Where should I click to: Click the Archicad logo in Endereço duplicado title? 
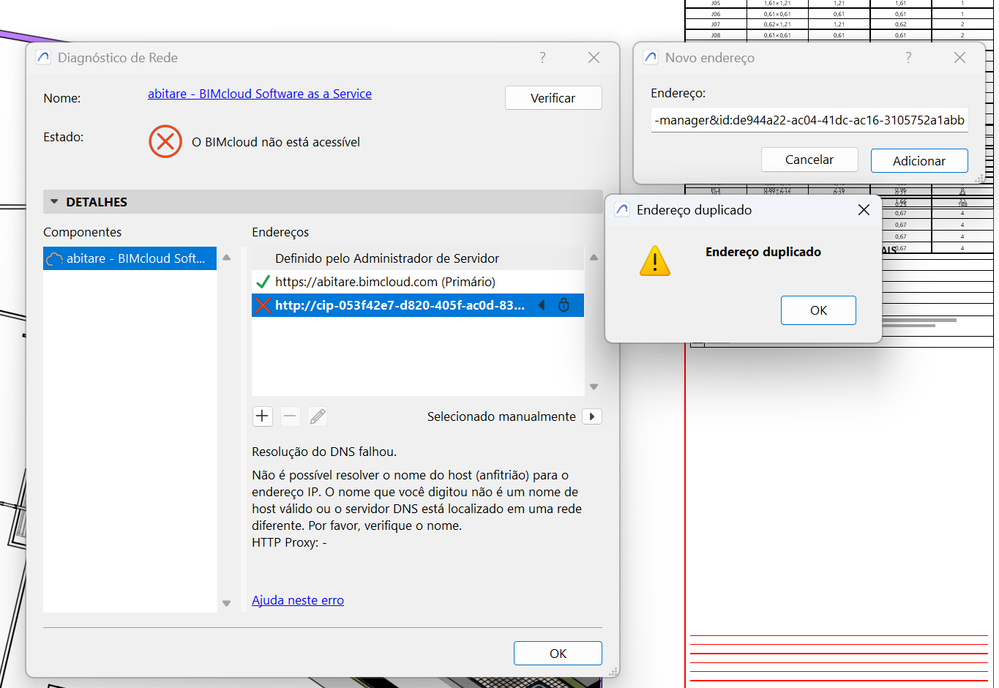(x=622, y=210)
